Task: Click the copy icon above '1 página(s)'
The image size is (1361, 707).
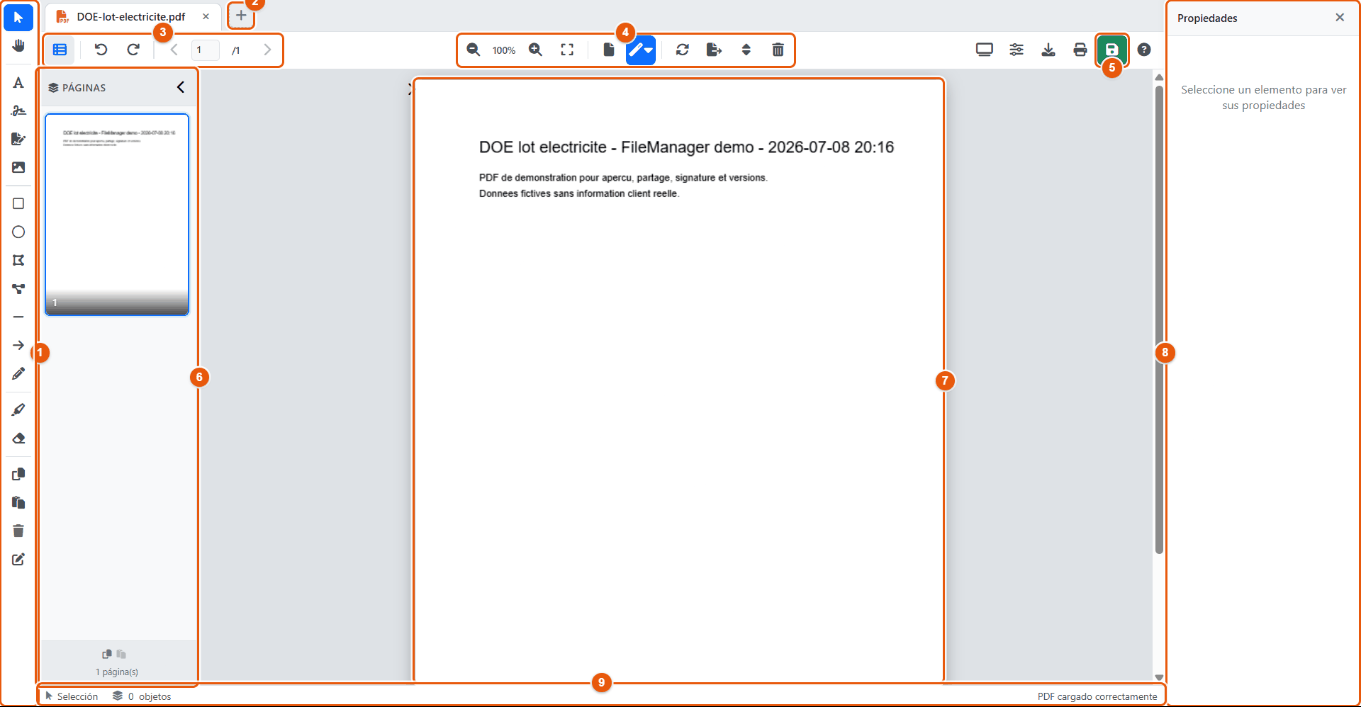Action: 108,653
